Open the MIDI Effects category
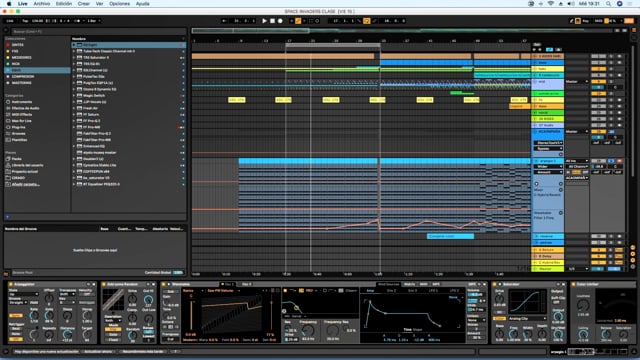640x360 pixels. point(19,115)
